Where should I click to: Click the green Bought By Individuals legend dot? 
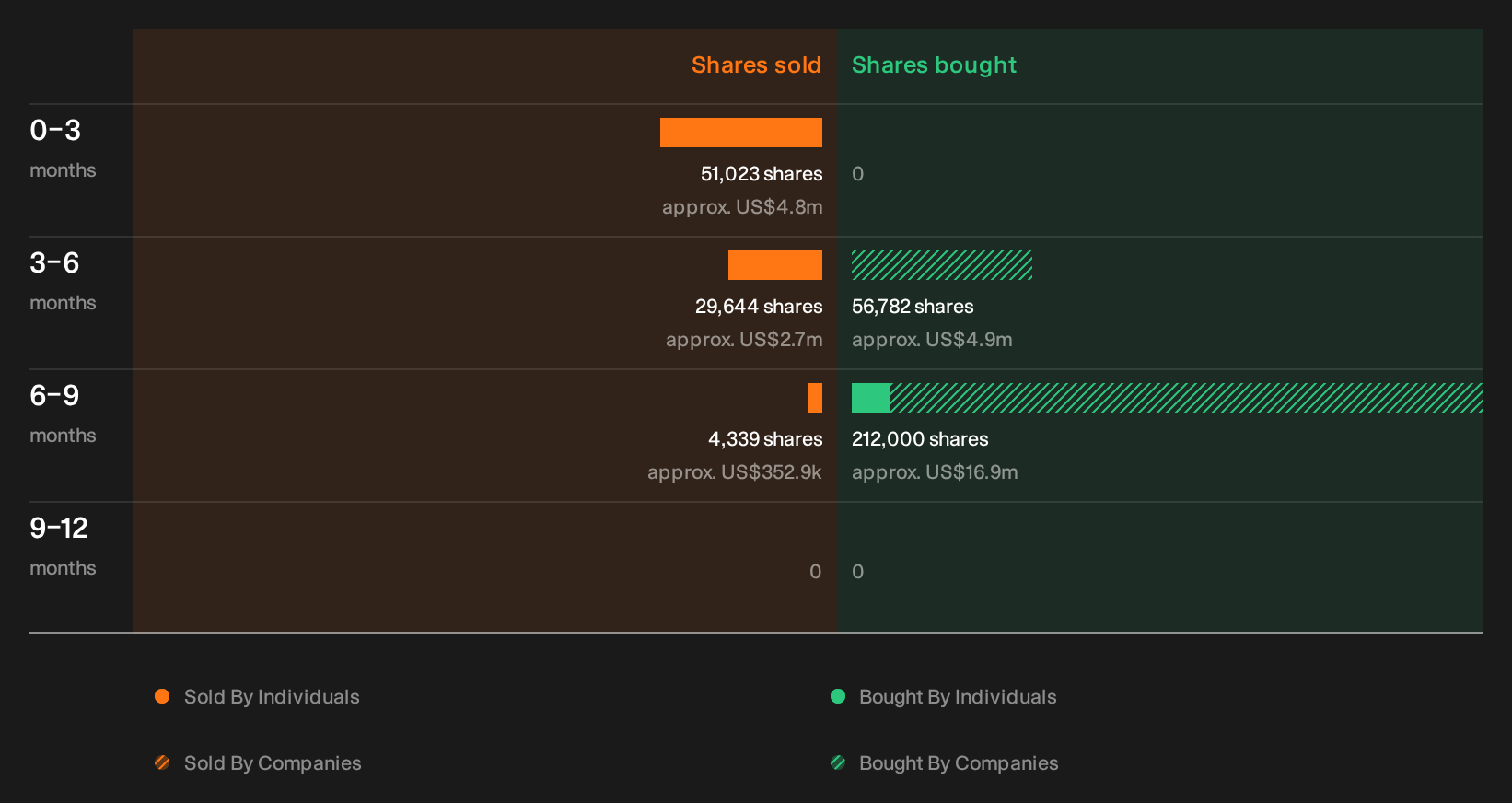point(838,696)
